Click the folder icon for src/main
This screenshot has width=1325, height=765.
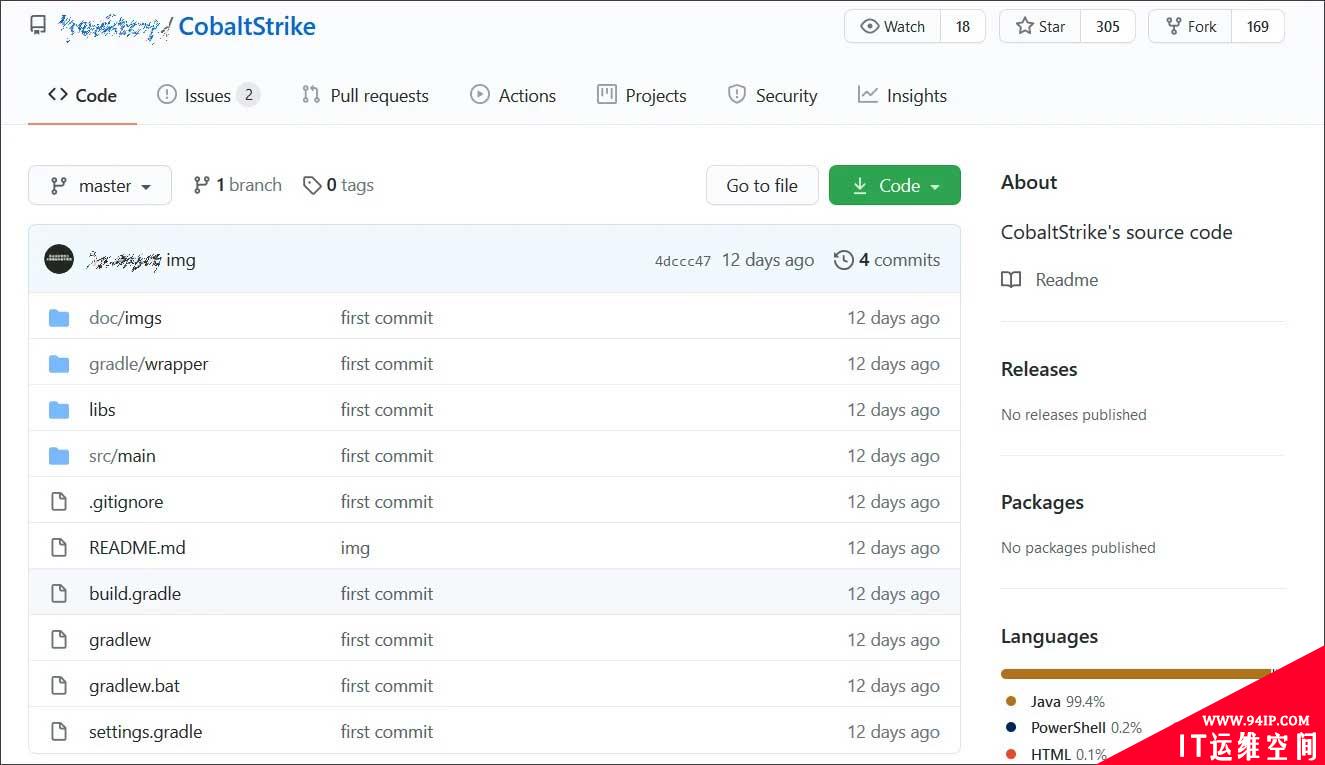59,456
